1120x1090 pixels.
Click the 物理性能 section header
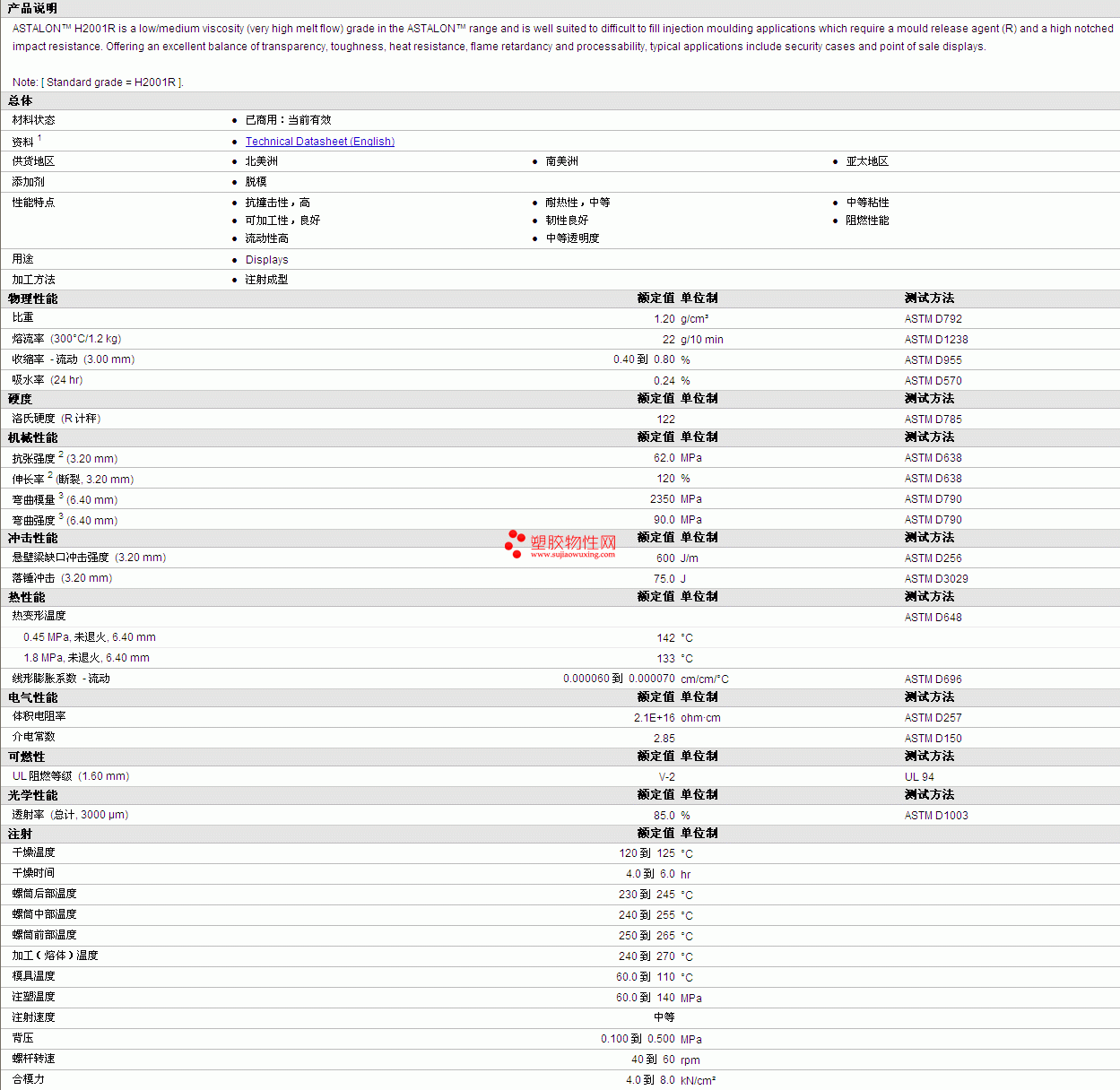pos(32,298)
